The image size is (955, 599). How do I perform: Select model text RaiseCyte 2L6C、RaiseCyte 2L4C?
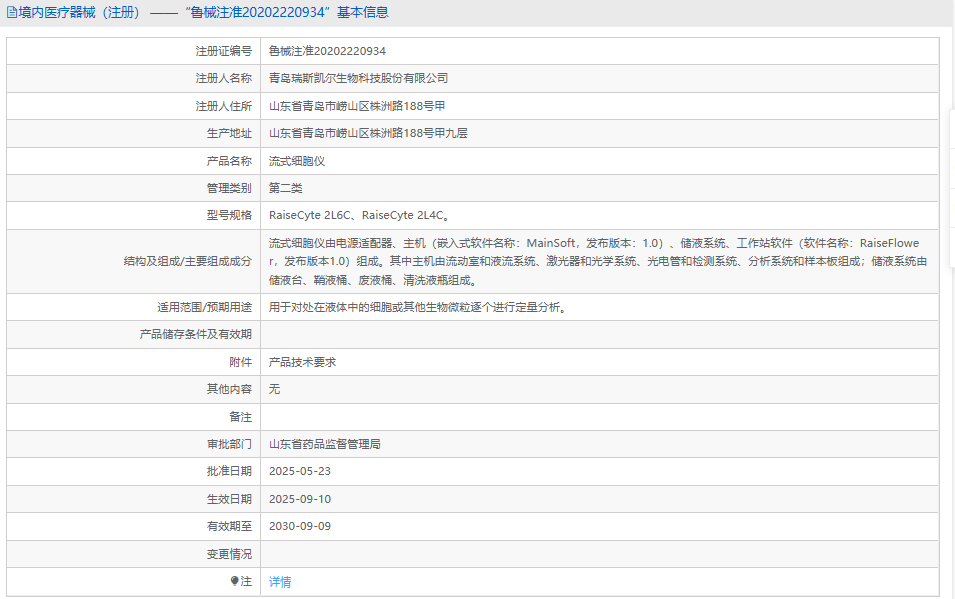(x=359, y=215)
